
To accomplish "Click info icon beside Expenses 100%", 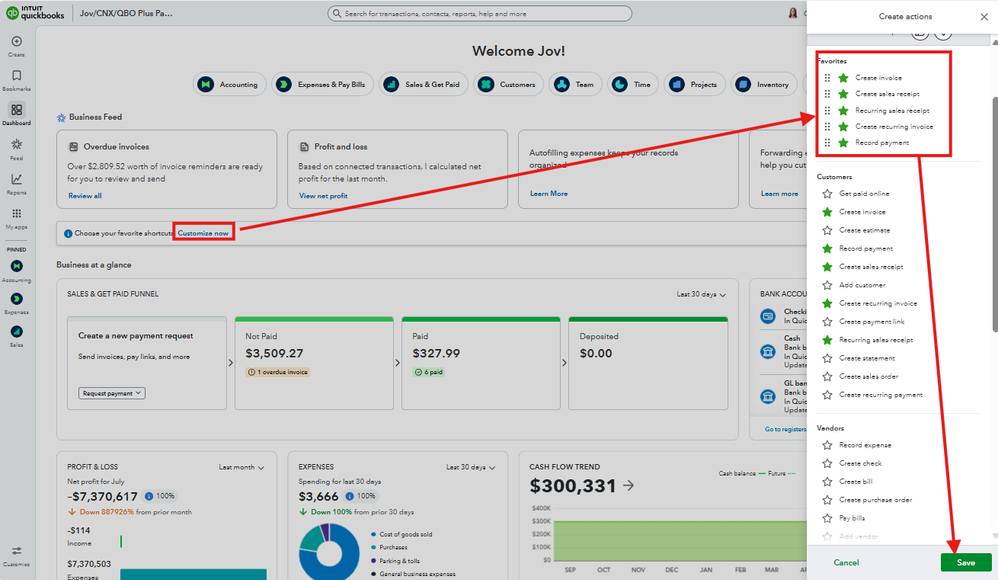I will click(349, 496).
